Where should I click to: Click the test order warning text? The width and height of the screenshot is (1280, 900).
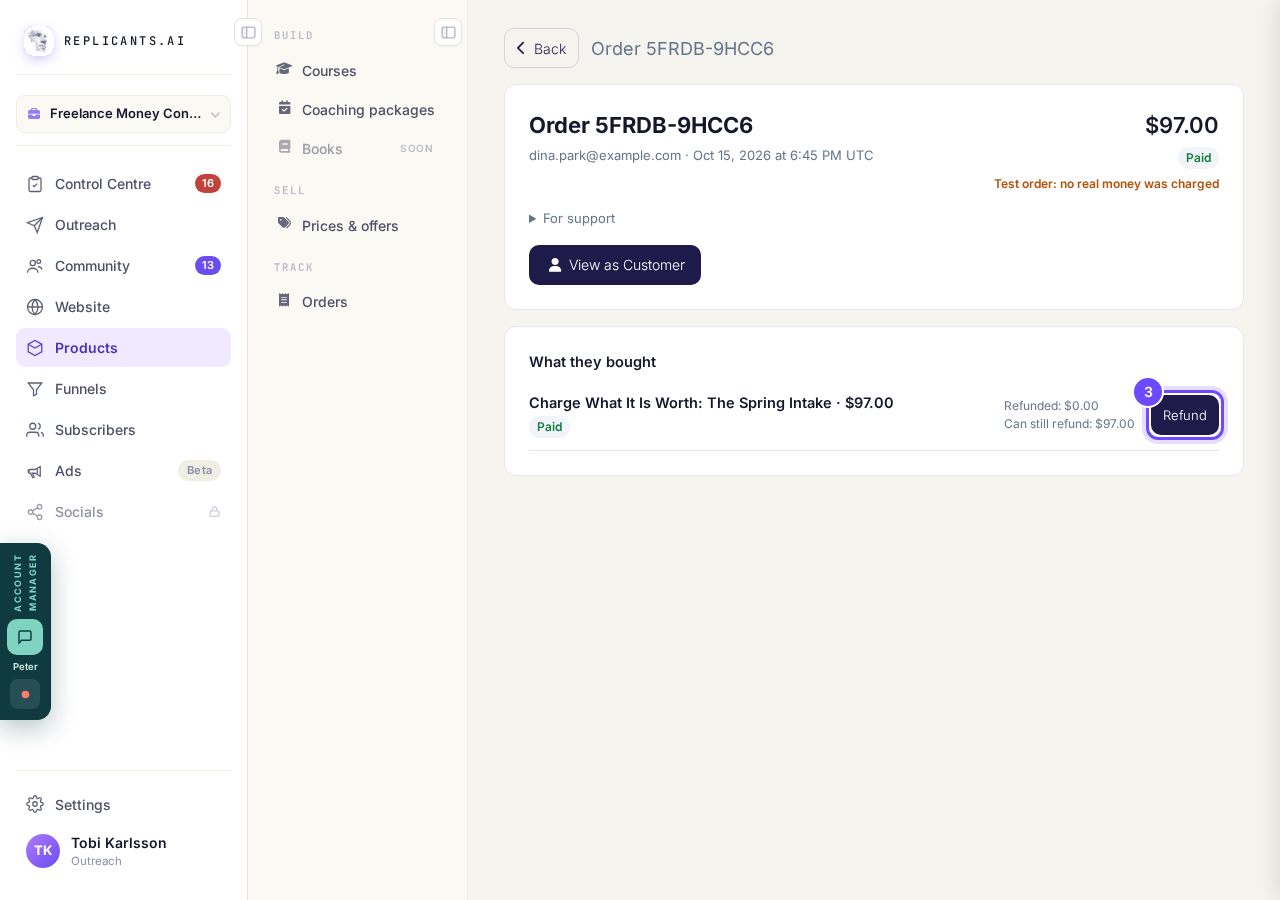pyautogui.click(x=1106, y=184)
